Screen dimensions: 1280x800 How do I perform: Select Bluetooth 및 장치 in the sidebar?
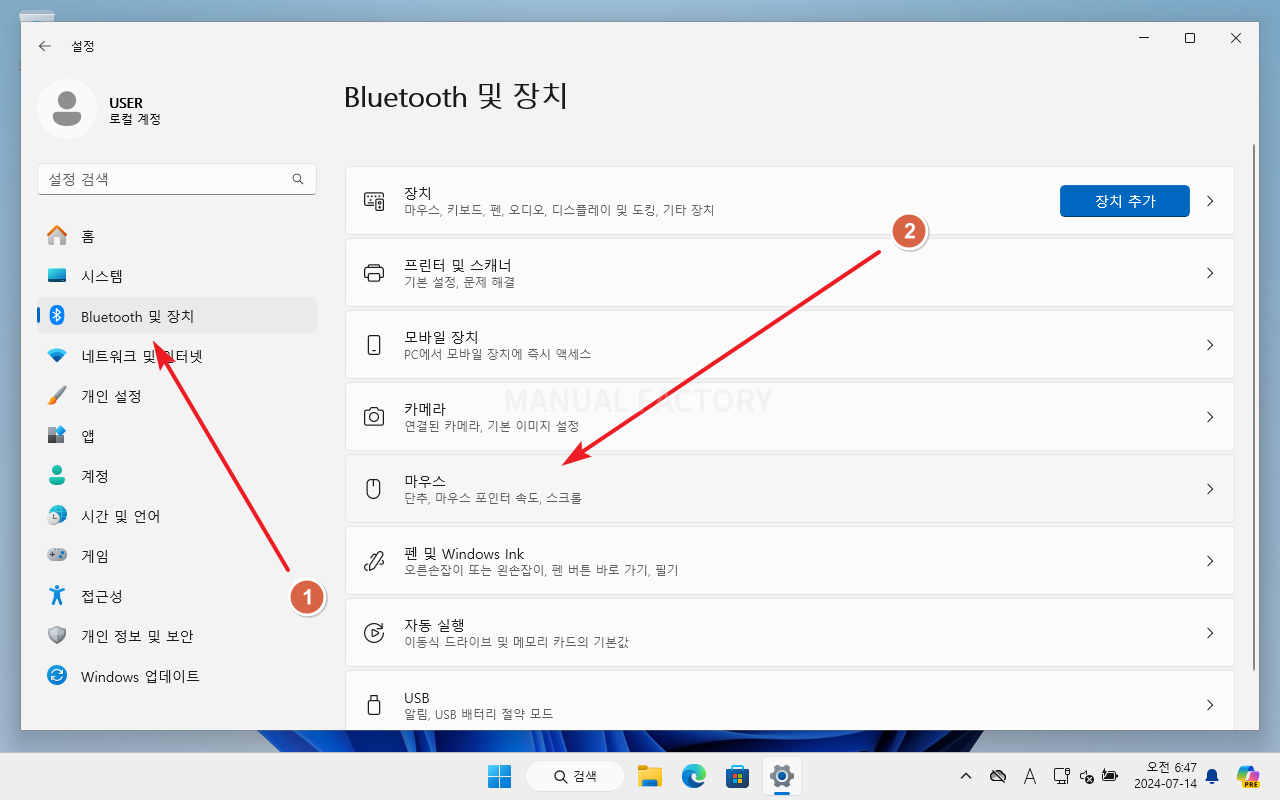click(177, 316)
